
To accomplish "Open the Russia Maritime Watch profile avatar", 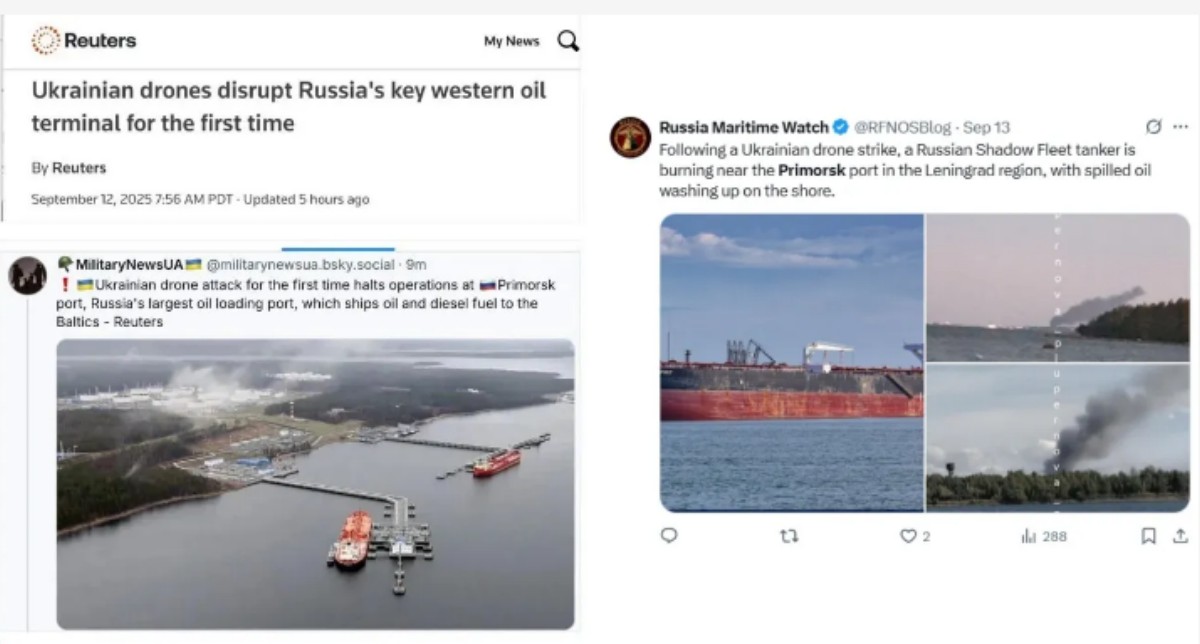I will click(631, 137).
